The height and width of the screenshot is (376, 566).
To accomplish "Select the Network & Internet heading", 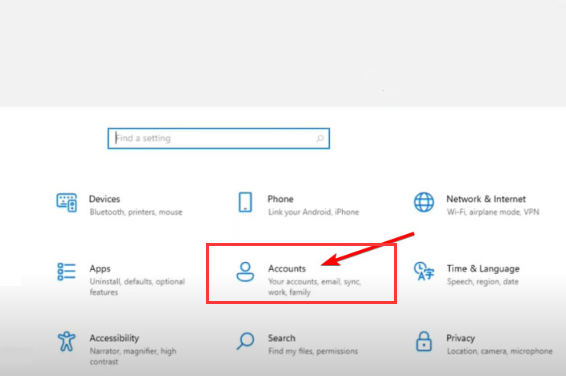I will 486,199.
